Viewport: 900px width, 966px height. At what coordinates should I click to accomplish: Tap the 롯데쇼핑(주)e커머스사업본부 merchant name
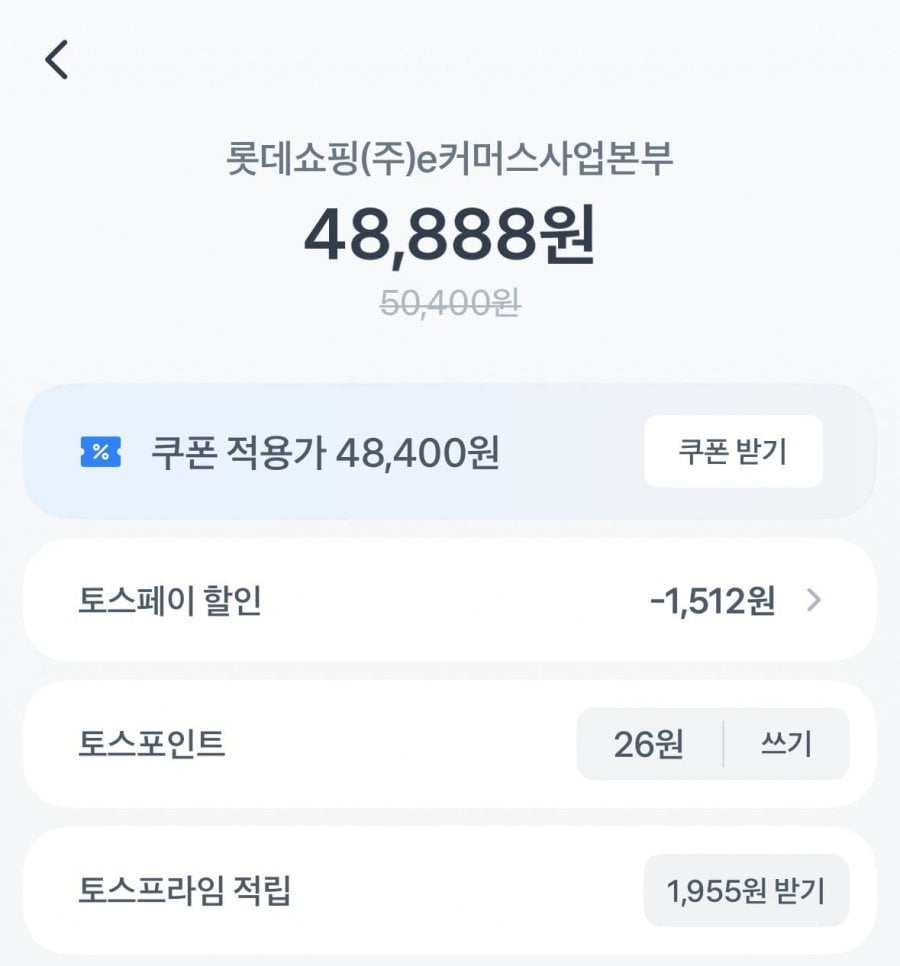coord(449,160)
